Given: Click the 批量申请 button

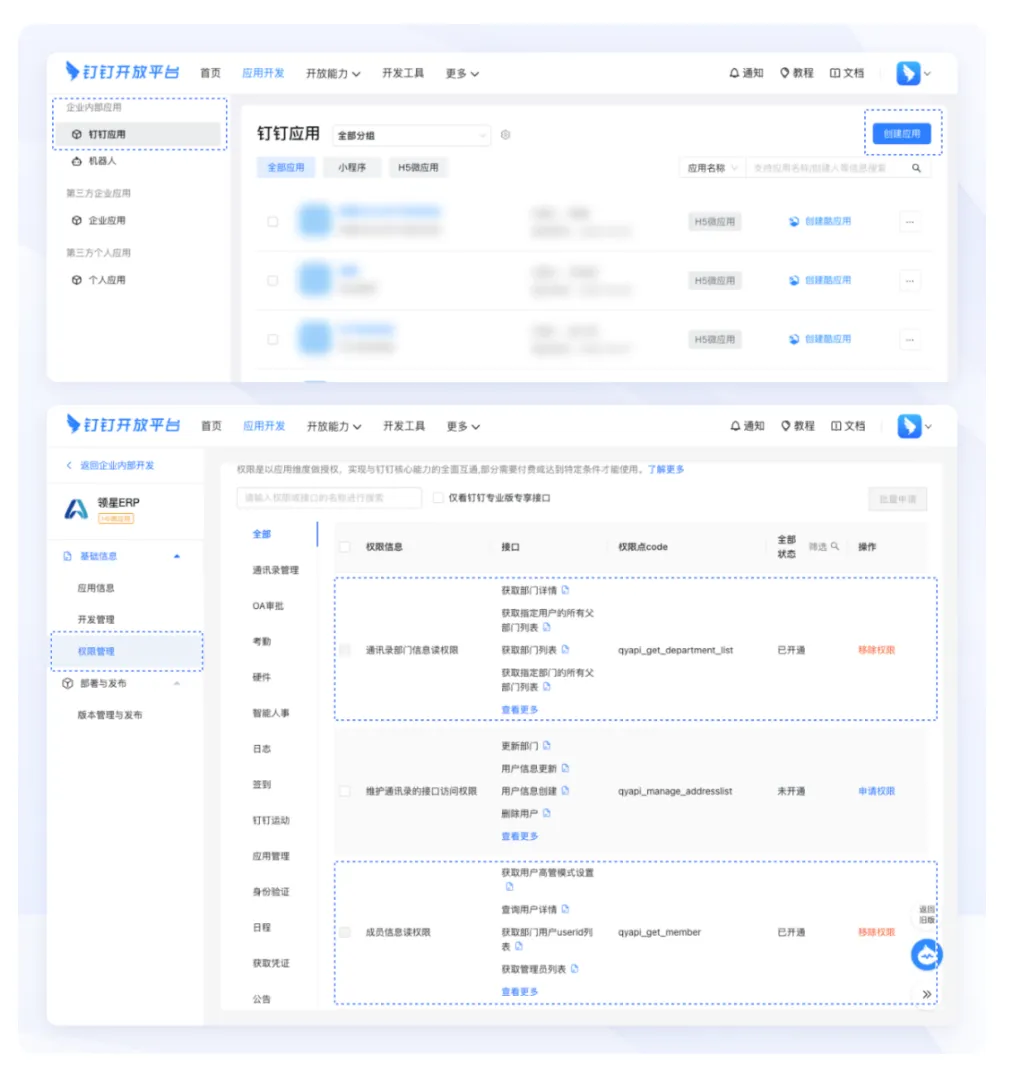Looking at the screenshot, I should [898, 499].
